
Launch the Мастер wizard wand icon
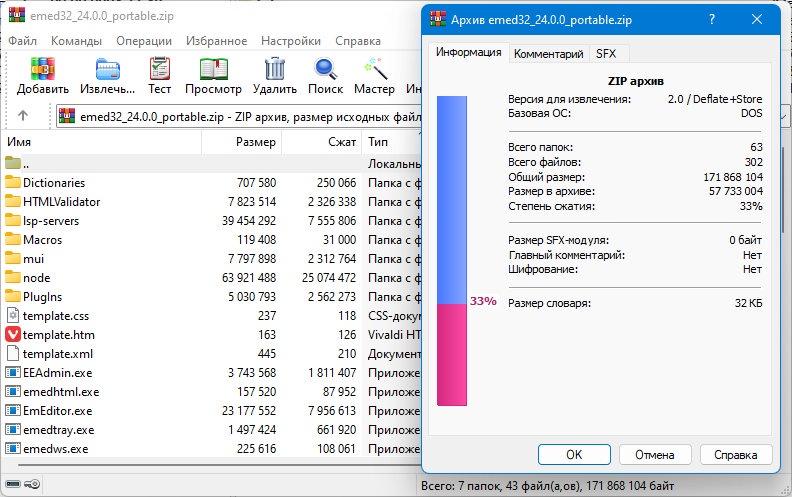click(x=375, y=68)
